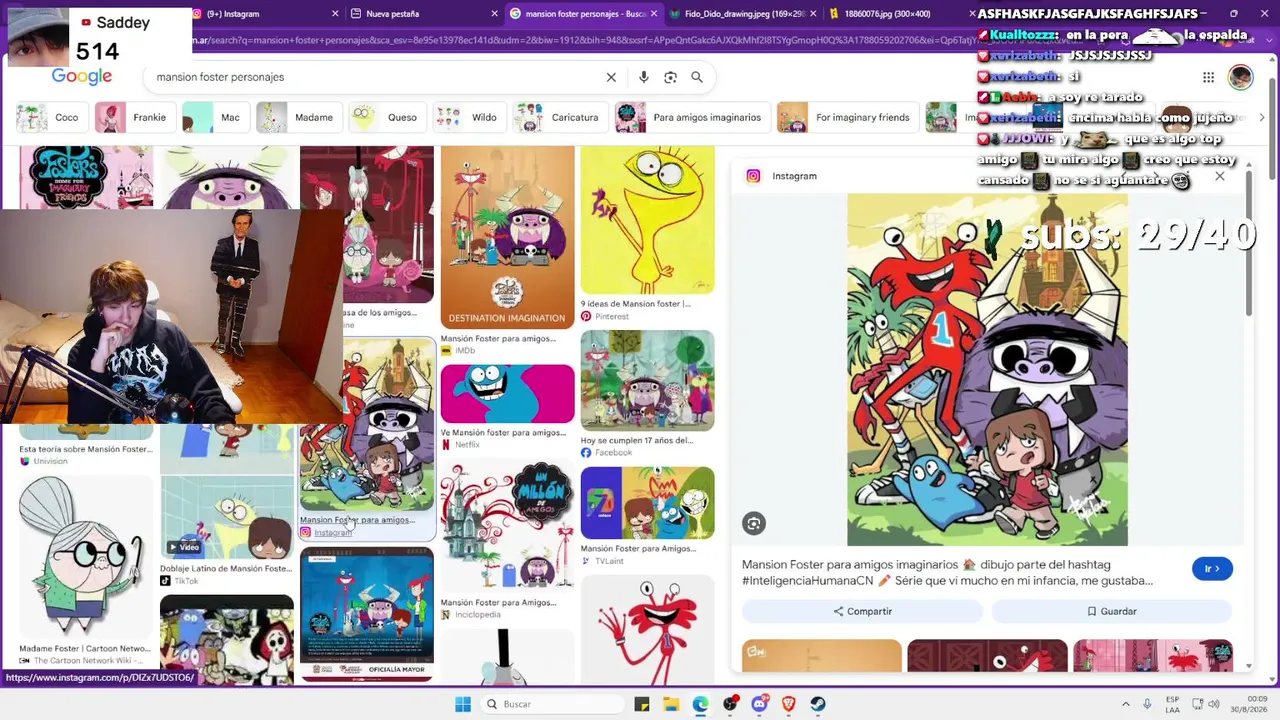Open the taskbar clock and date
1280x720 pixels.
click(1251, 704)
